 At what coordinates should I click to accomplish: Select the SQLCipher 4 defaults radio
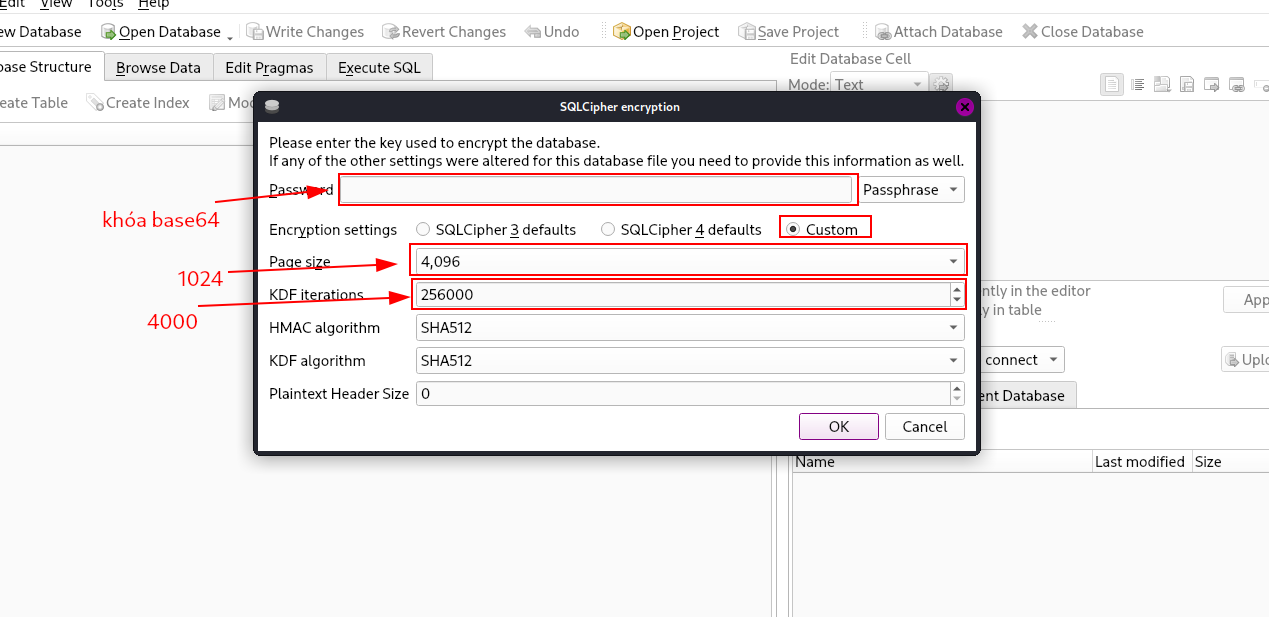[608, 230]
